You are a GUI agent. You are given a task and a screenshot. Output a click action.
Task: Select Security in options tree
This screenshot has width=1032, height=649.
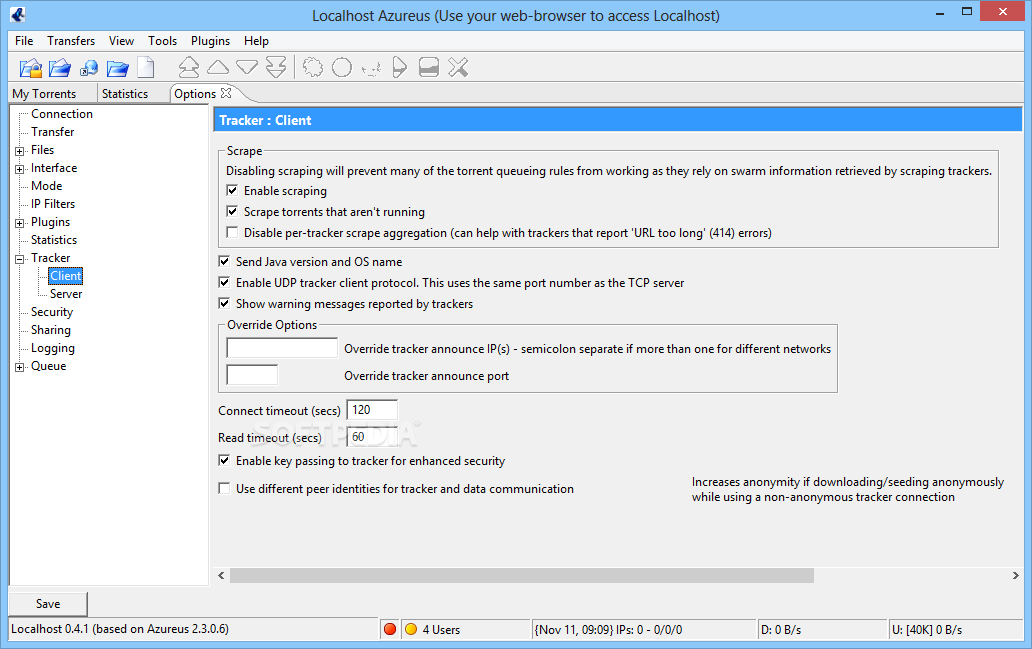click(52, 312)
